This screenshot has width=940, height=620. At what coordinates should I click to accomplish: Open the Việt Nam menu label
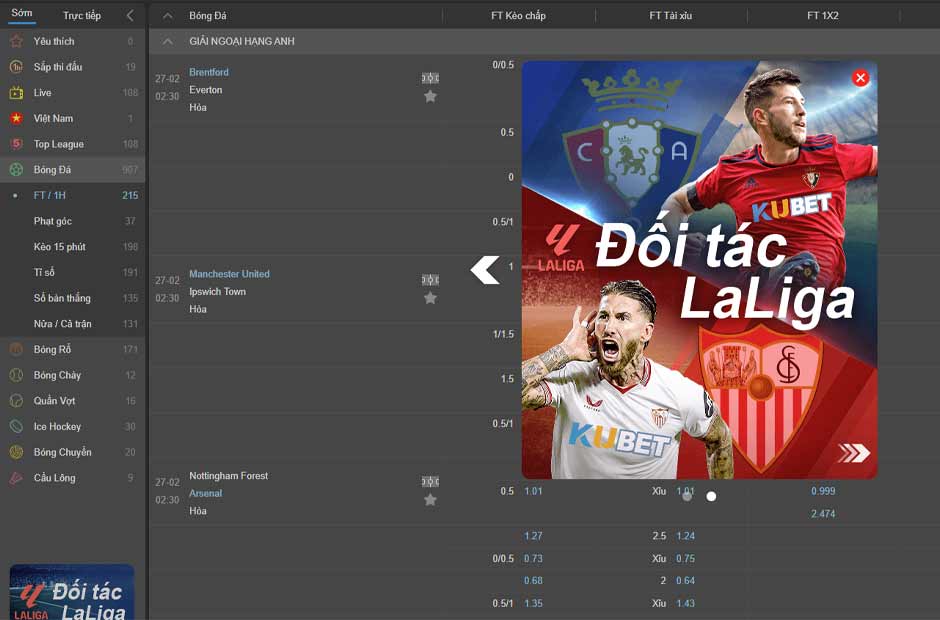(53, 119)
